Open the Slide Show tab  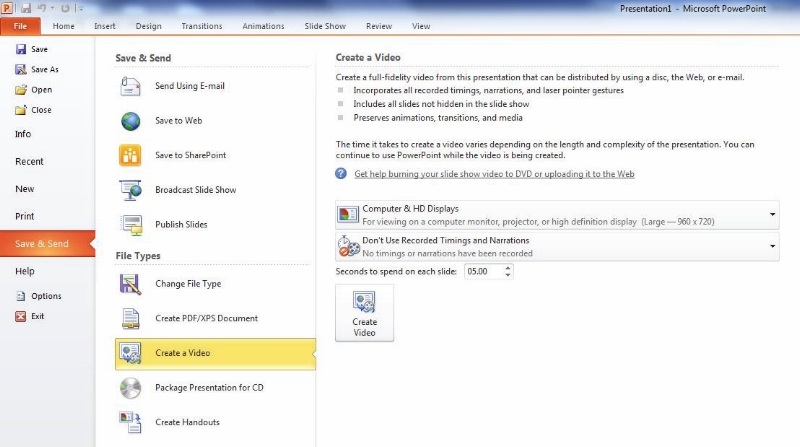(x=326, y=26)
